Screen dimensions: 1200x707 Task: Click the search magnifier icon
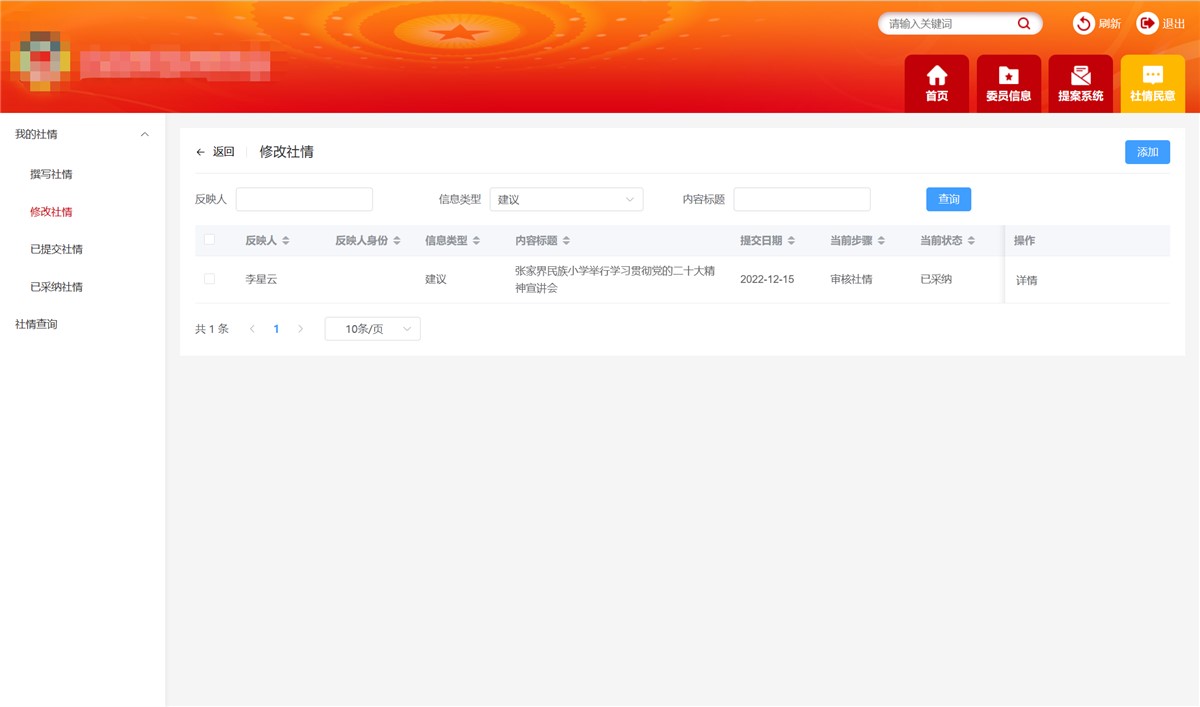tap(1024, 23)
